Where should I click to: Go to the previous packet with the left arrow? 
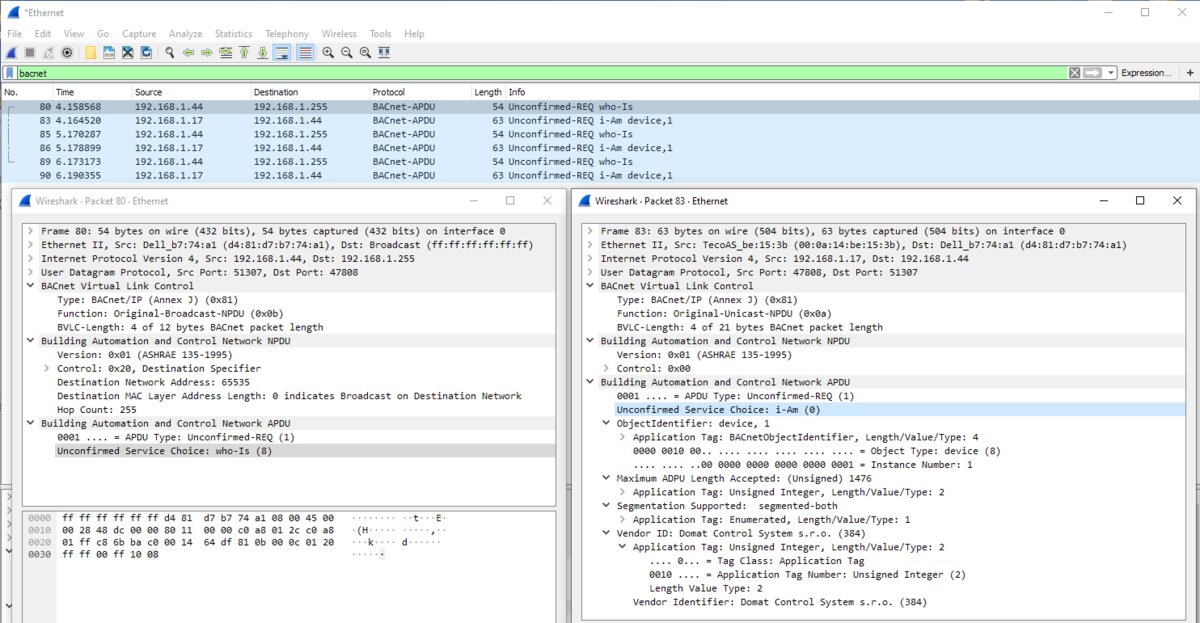point(188,53)
